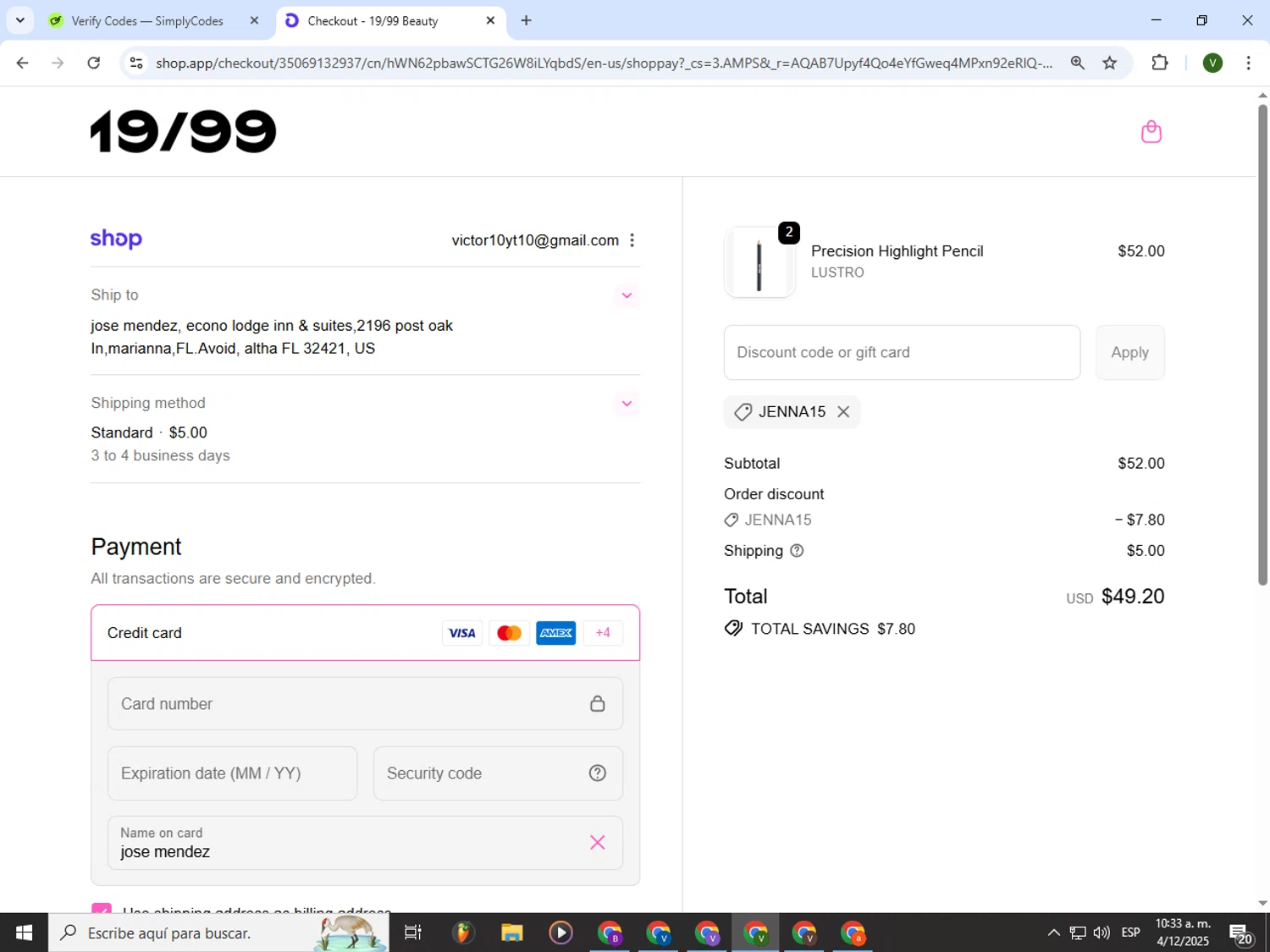1270x952 pixels.
Task: Click the page vertical scrollbar
Action: pyautogui.click(x=1262, y=344)
